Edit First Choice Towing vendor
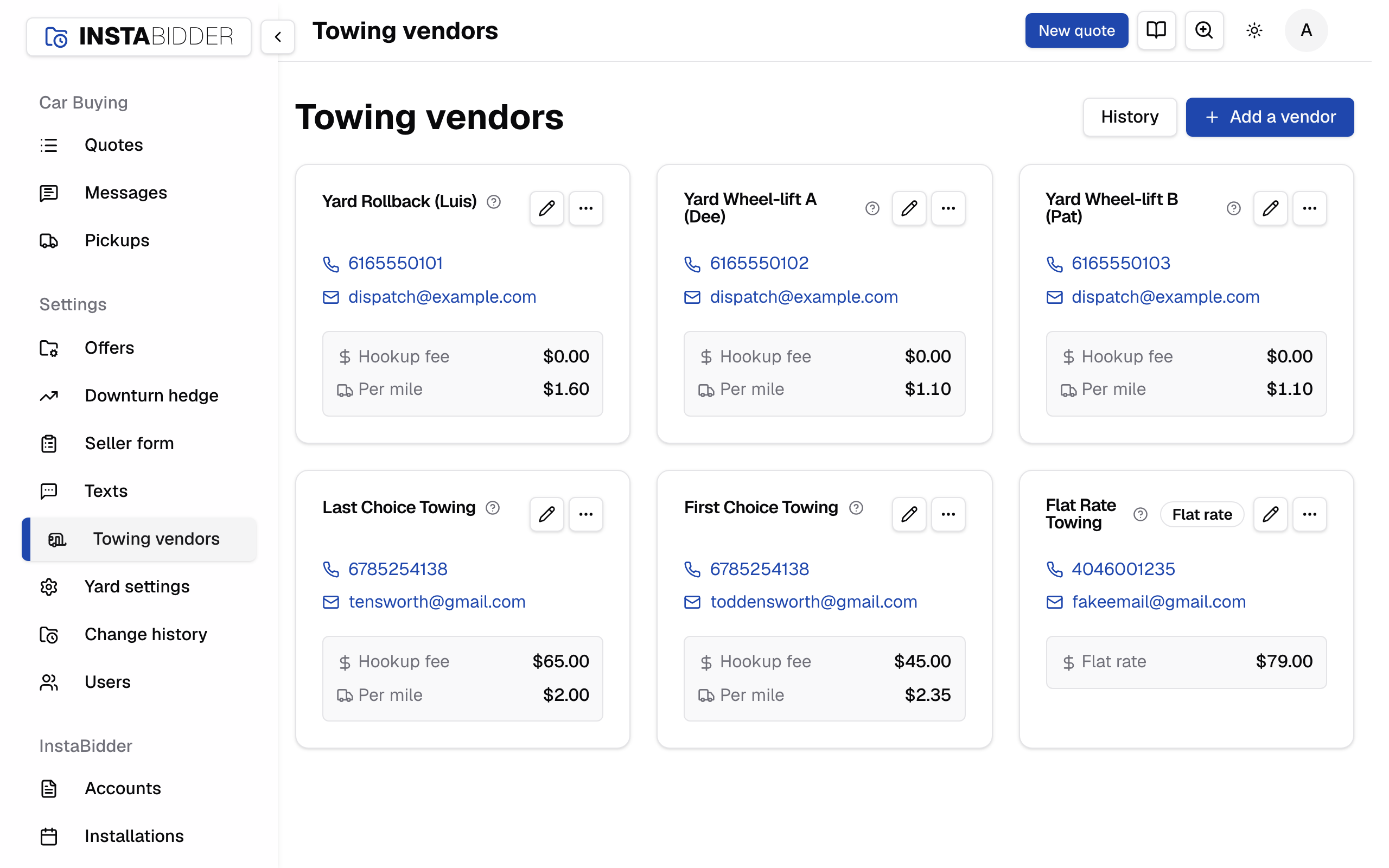This screenshot has height=868, width=1389. 909,514
